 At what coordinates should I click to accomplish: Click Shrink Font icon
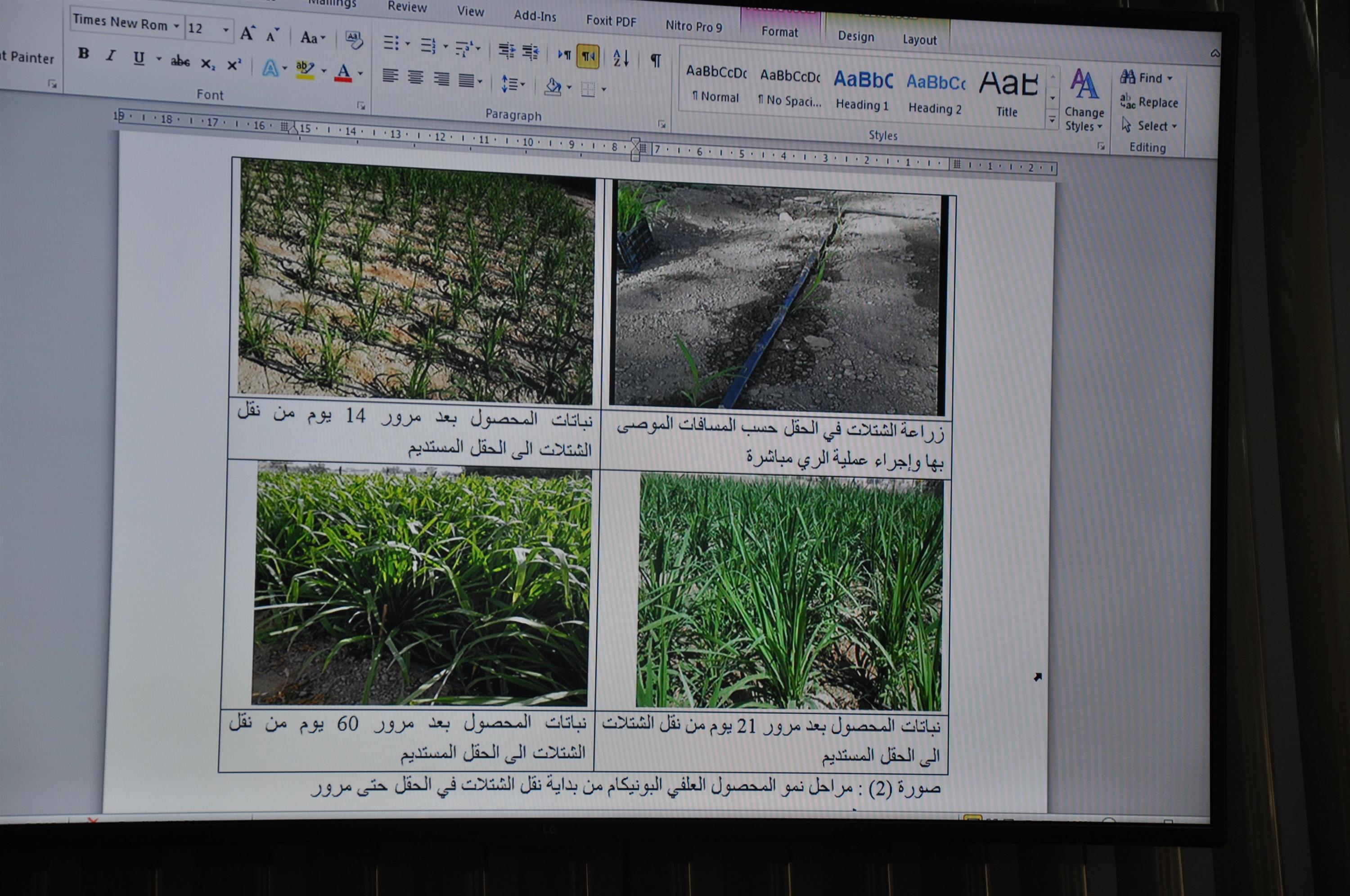pos(273,36)
